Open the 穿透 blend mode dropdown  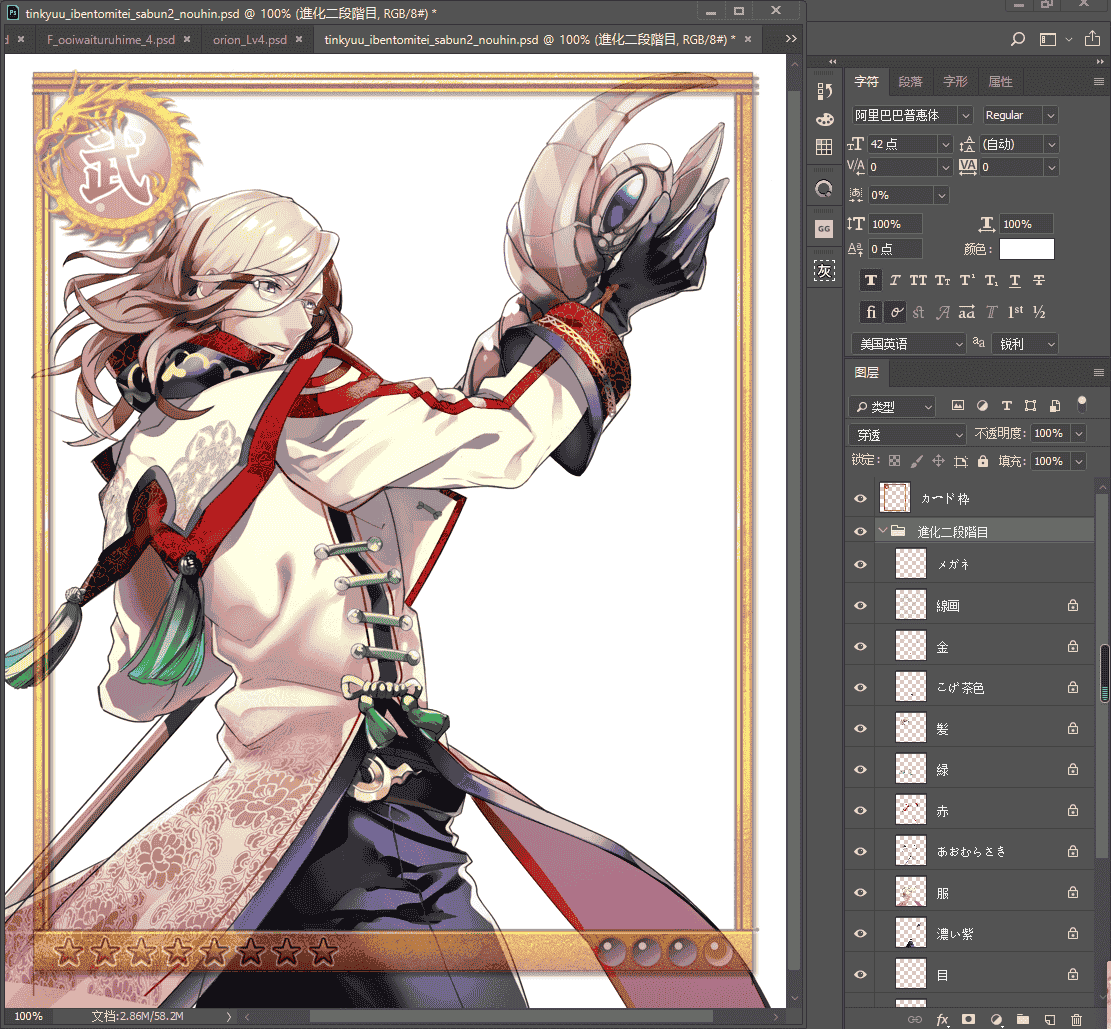coord(907,434)
